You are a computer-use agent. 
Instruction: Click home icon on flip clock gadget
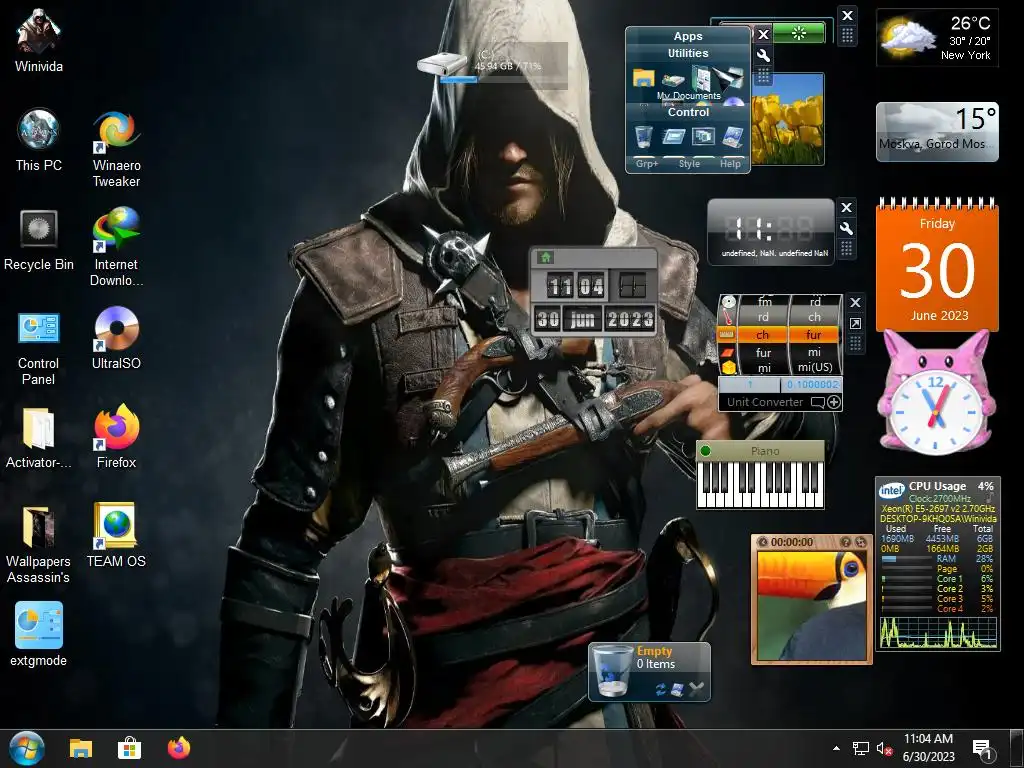[x=545, y=257]
